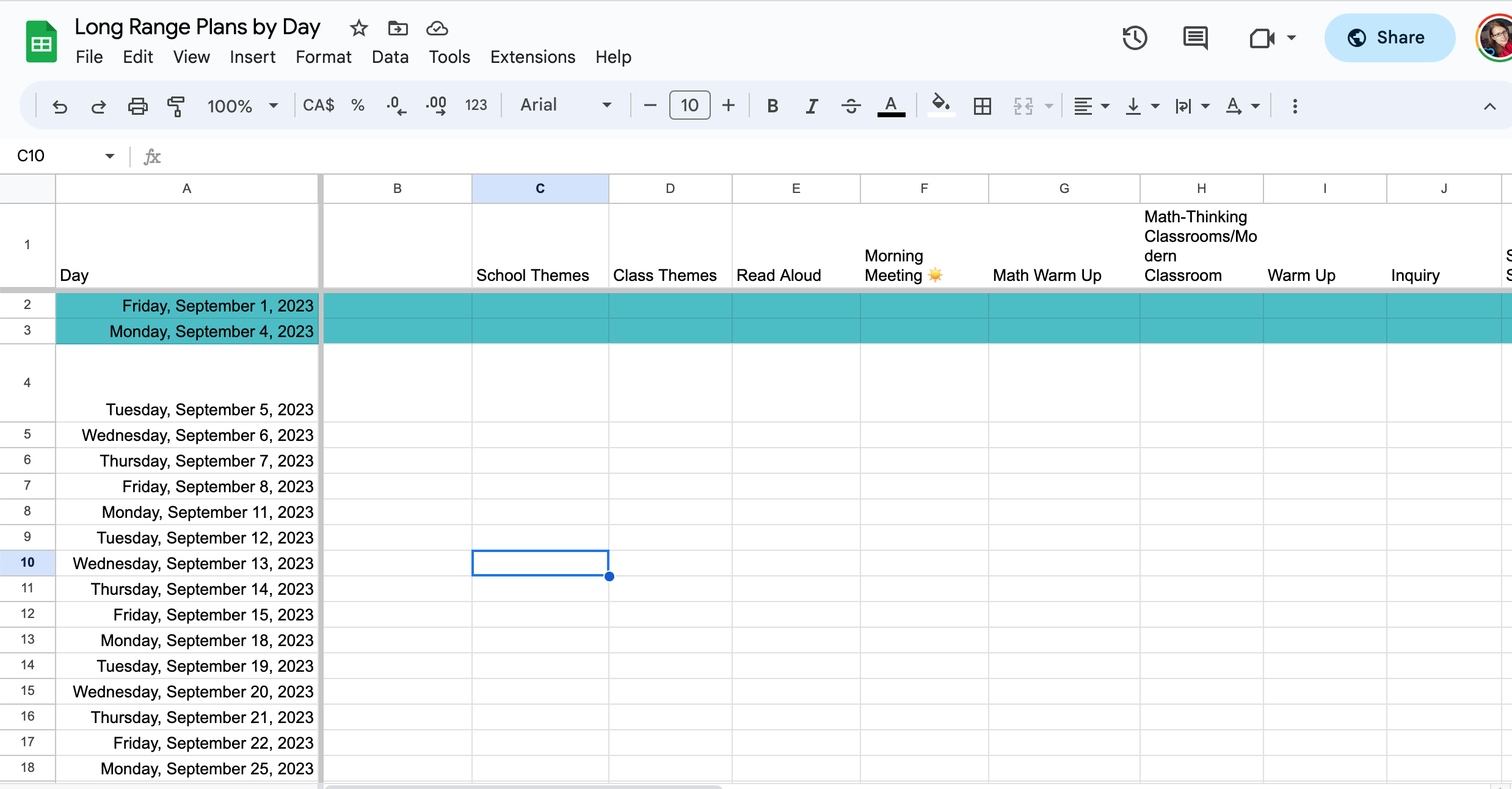Click the Move to folder icon
The height and width of the screenshot is (789, 1512).
398,28
